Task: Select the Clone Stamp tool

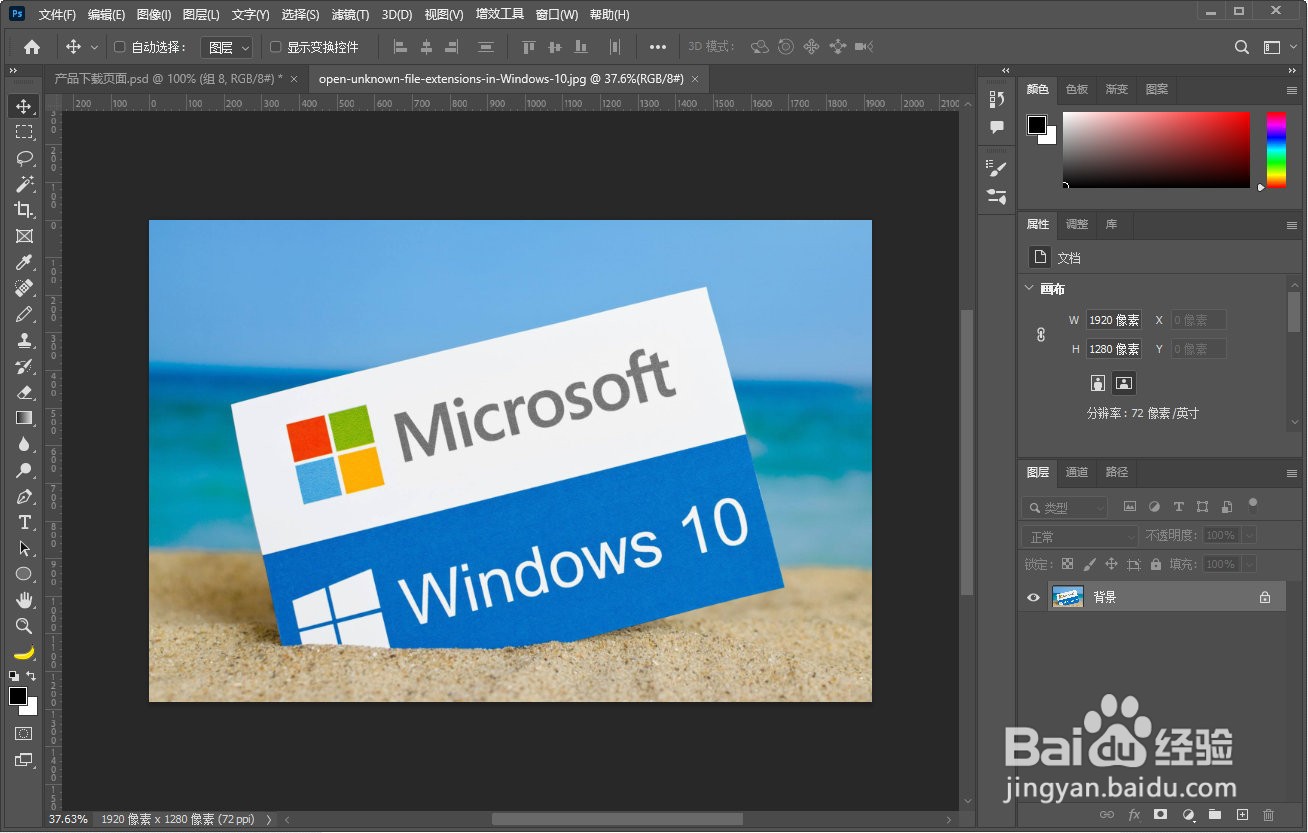Action: (24, 340)
